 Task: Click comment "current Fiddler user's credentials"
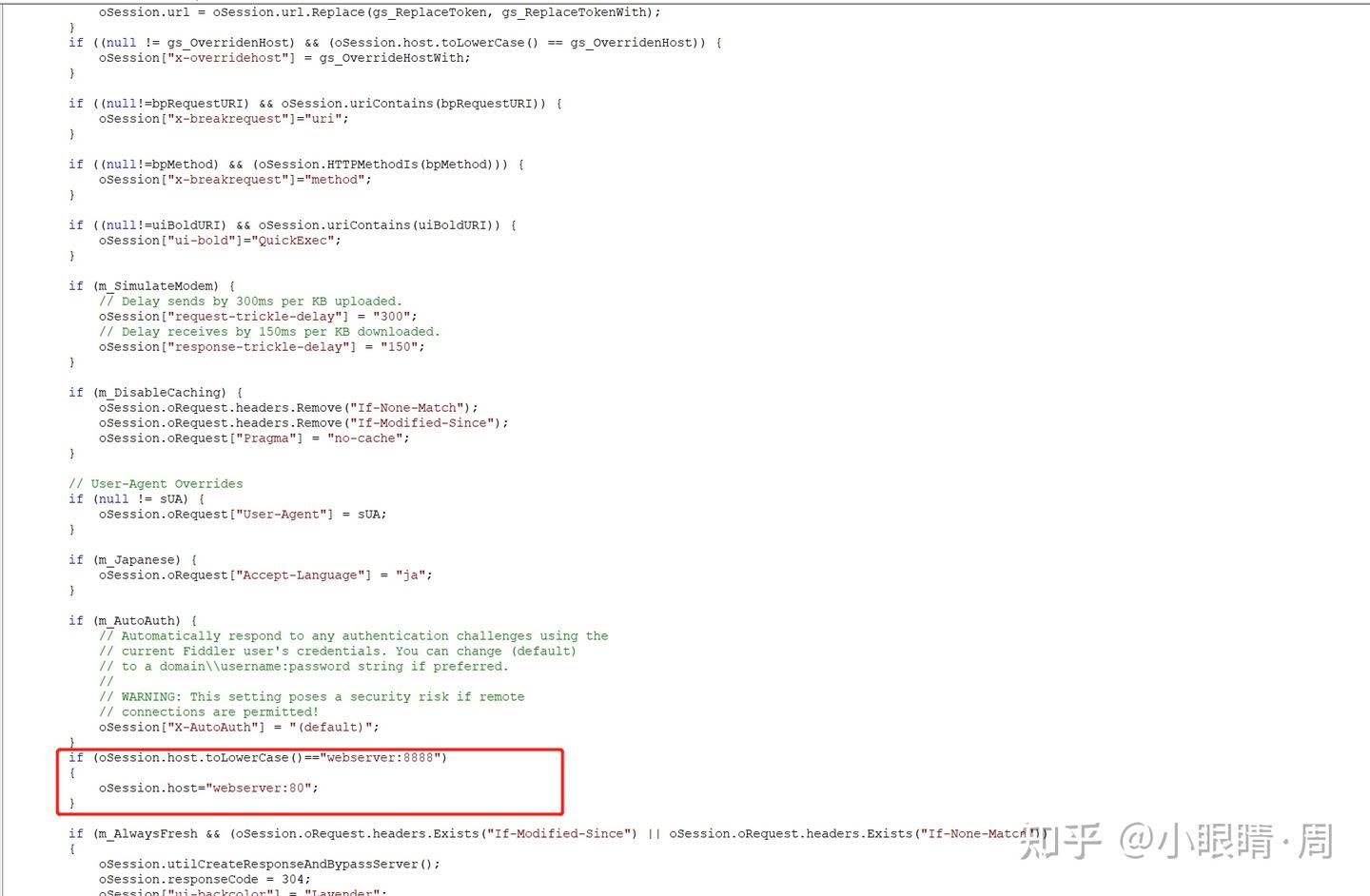[338, 652]
